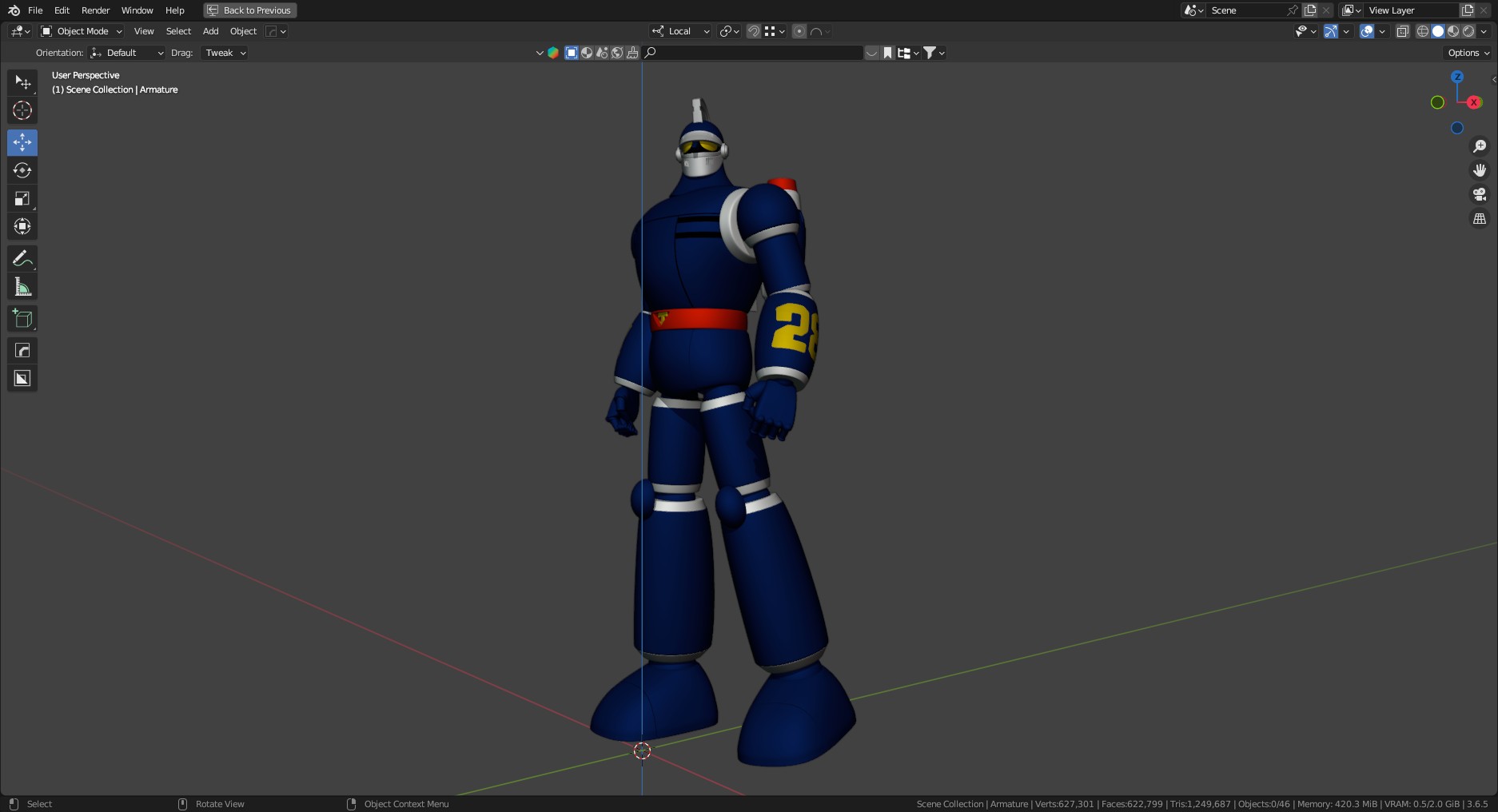The width and height of the screenshot is (1498, 812).
Task: Open the Object Mode dropdown
Action: point(82,31)
